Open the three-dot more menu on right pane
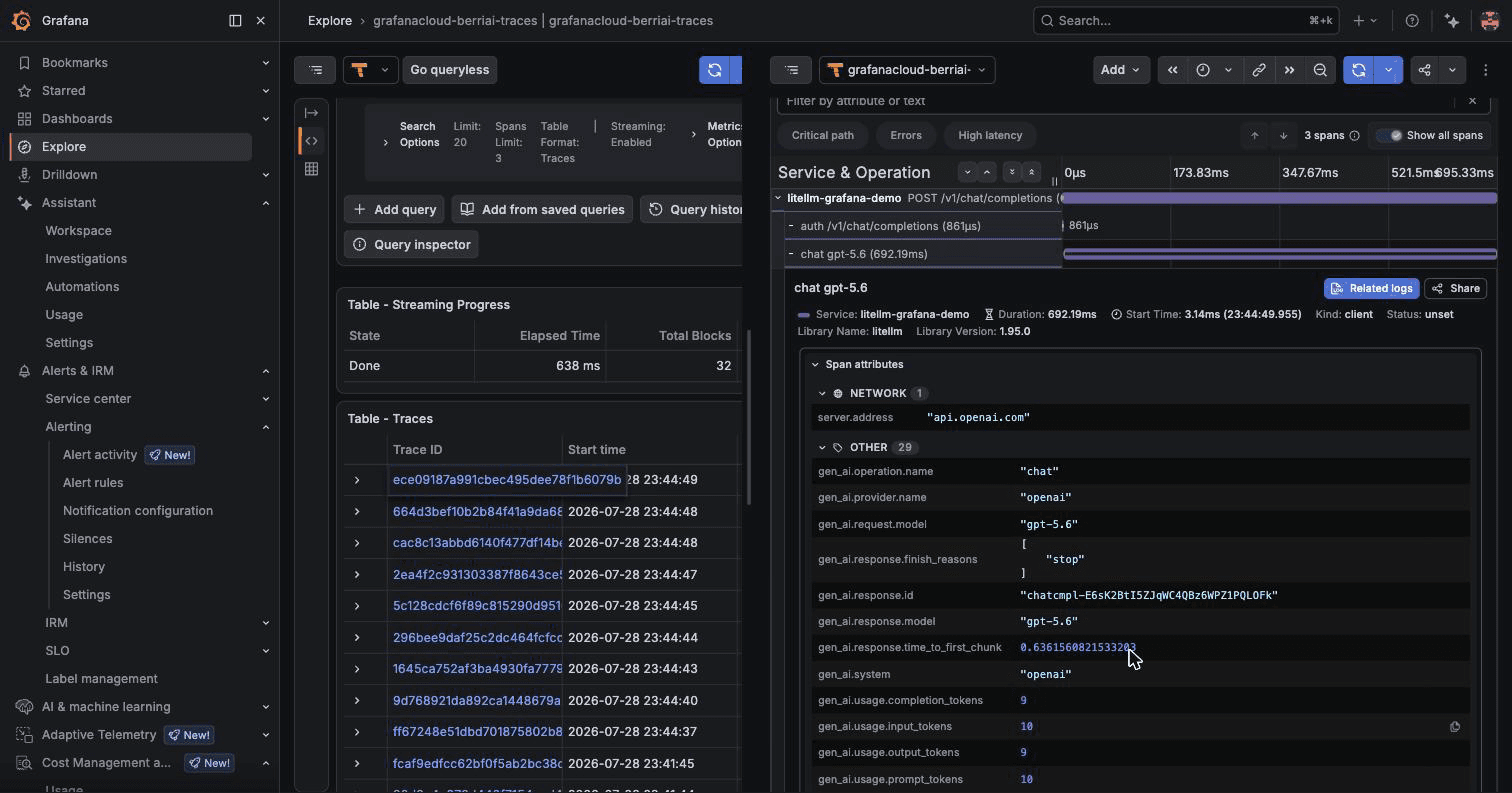 pos(1486,70)
